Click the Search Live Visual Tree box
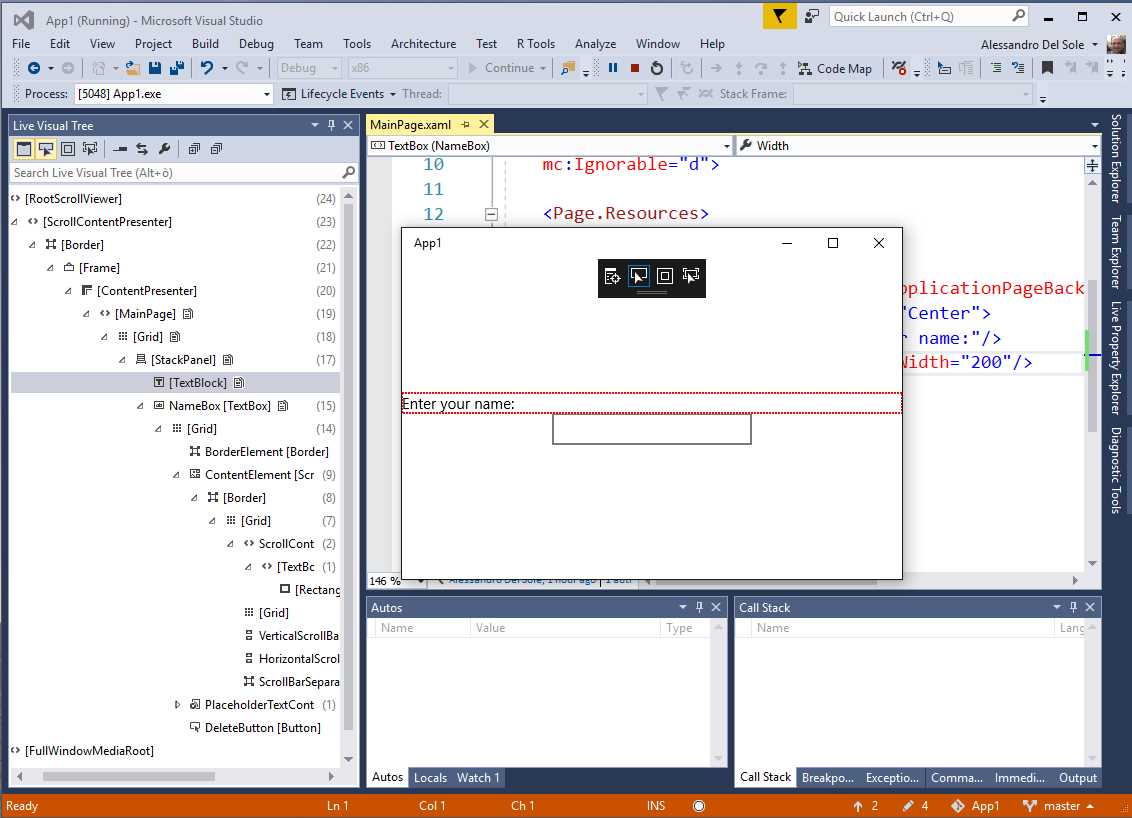This screenshot has height=818, width=1132. click(x=170, y=172)
